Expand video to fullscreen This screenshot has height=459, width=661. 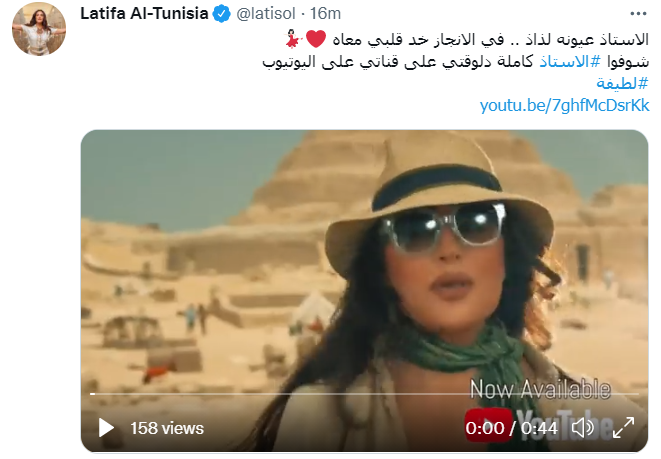click(623, 428)
